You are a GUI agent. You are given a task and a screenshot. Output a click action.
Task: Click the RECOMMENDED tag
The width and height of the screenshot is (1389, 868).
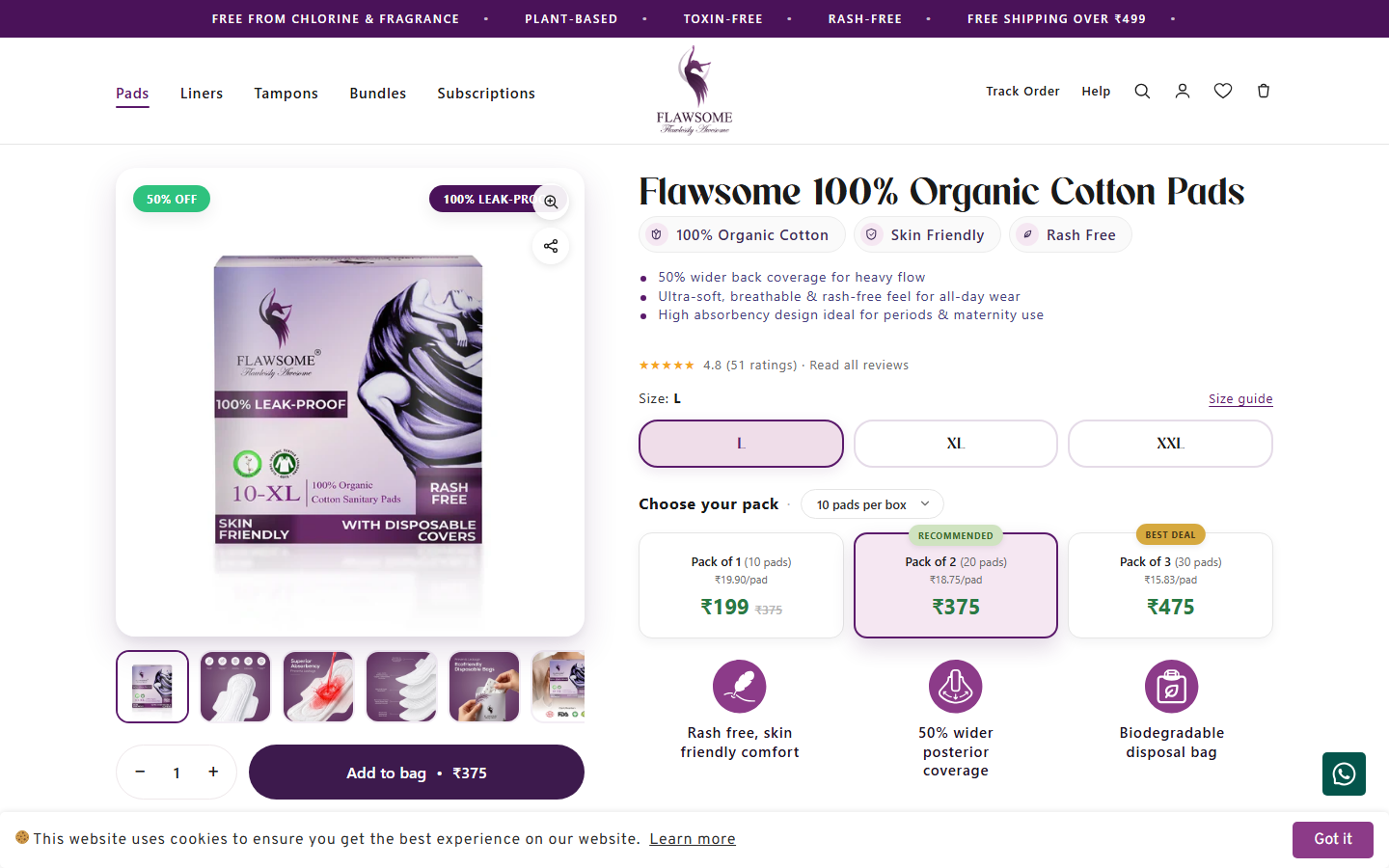[x=956, y=535]
